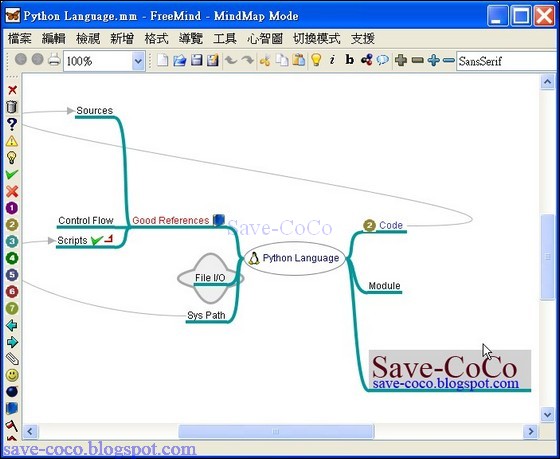Add priority 3 teal number icon
The height and width of the screenshot is (459, 560).
click(12, 241)
